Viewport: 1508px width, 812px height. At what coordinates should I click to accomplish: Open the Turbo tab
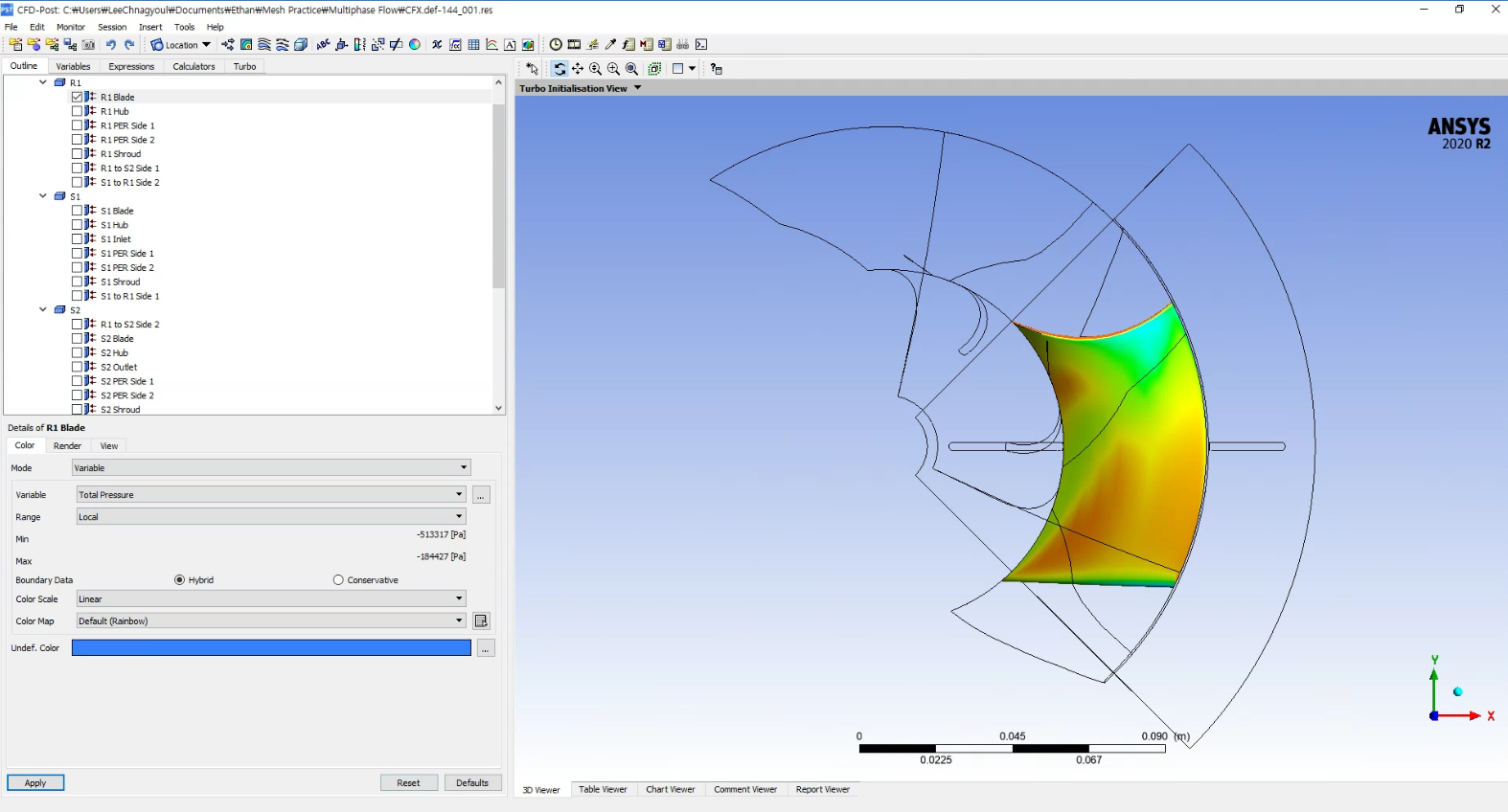pyautogui.click(x=244, y=66)
